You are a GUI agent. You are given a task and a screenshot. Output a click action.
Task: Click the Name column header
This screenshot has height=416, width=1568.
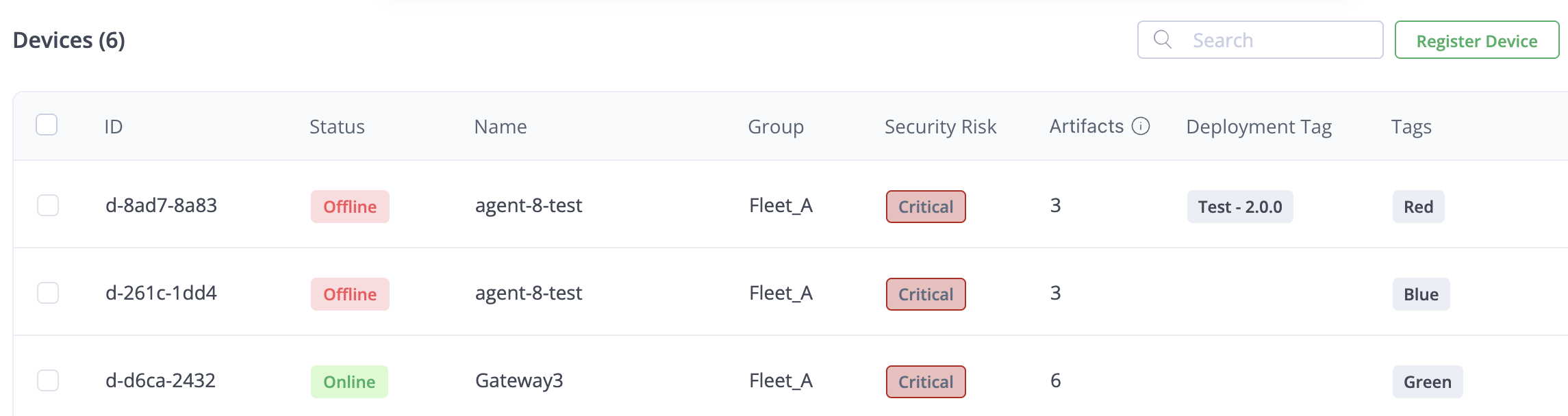501,127
